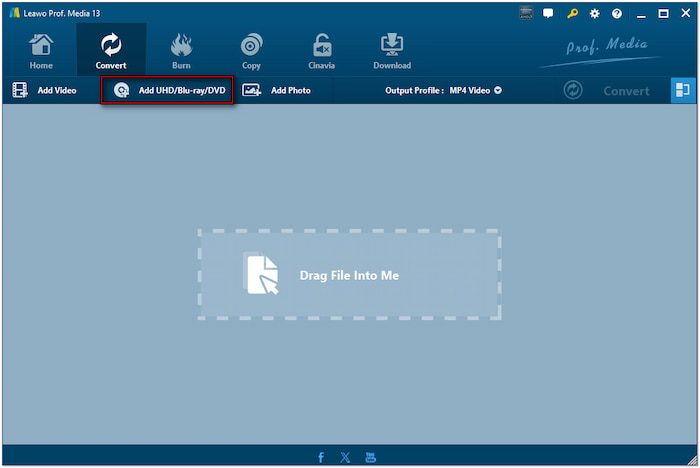700x468 pixels.
Task: Switch to the Convert module
Action: point(111,50)
